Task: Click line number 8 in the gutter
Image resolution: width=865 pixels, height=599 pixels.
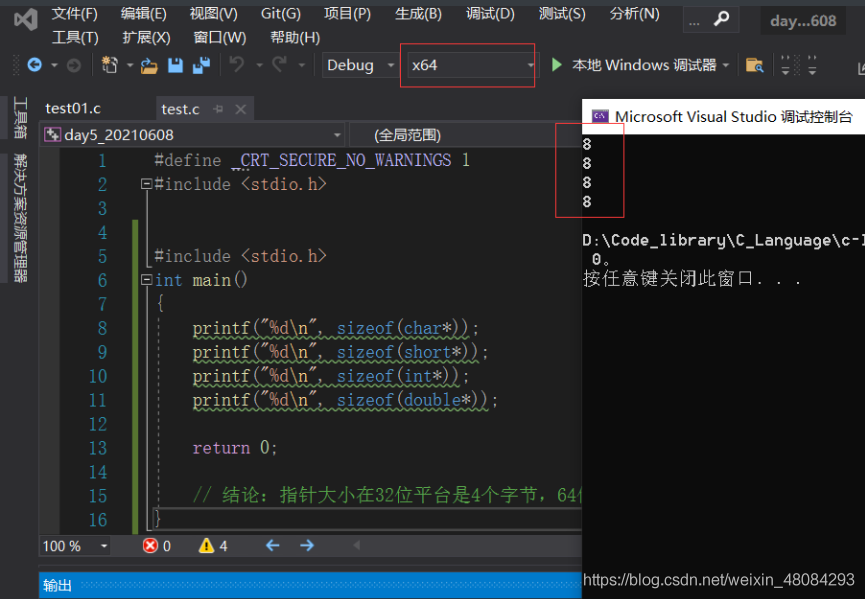Action: [102, 328]
